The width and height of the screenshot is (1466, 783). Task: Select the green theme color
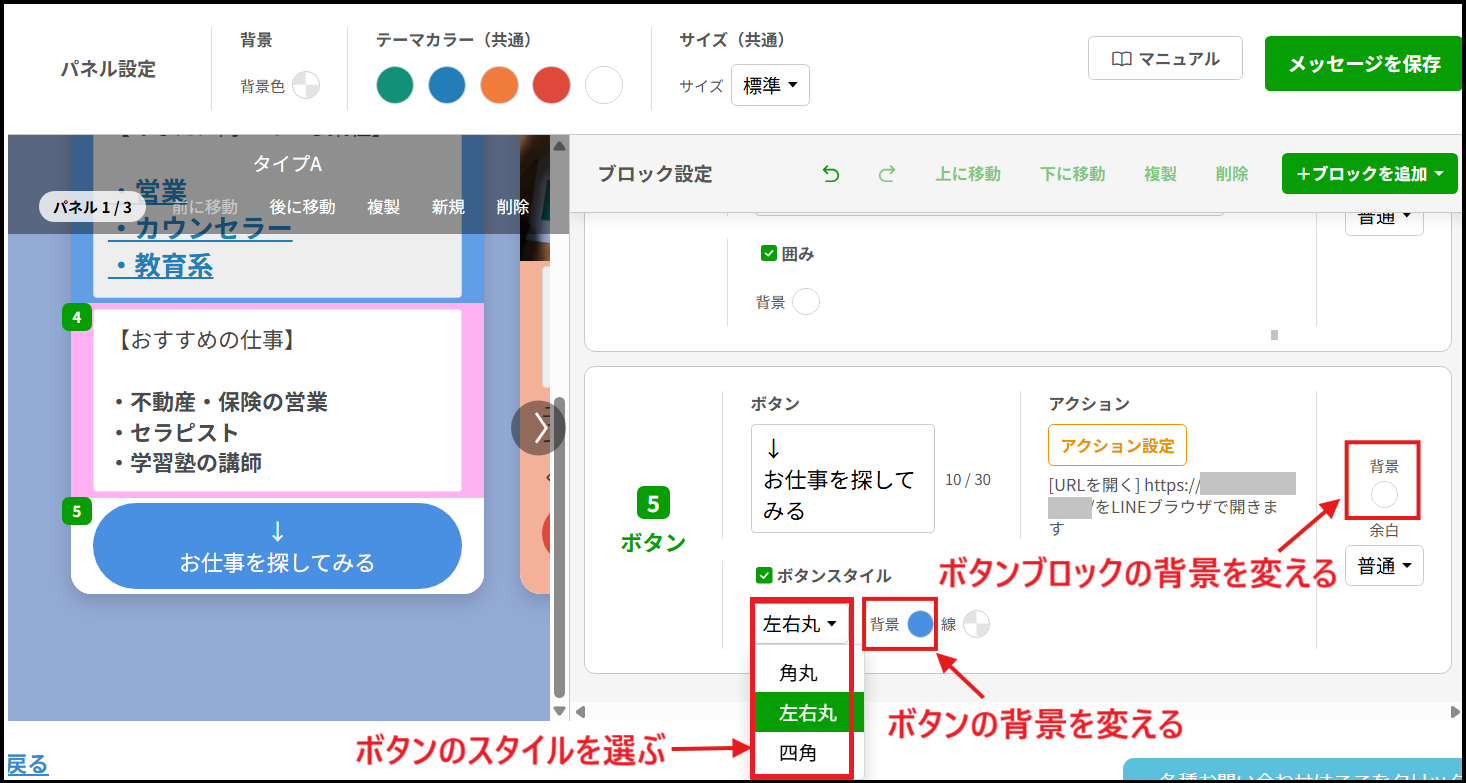[395, 86]
